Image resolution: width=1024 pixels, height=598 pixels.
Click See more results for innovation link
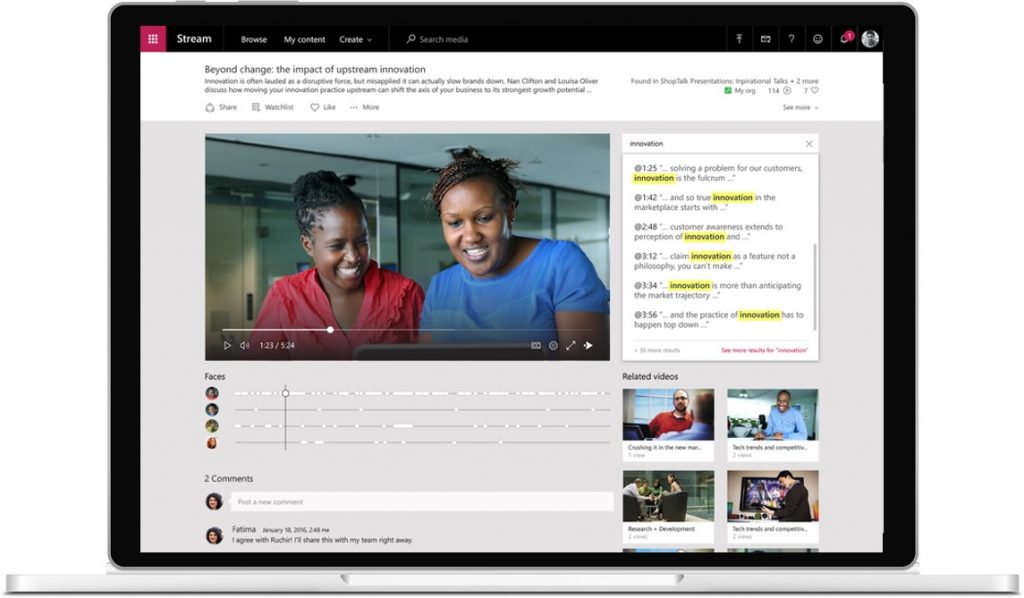coord(763,351)
